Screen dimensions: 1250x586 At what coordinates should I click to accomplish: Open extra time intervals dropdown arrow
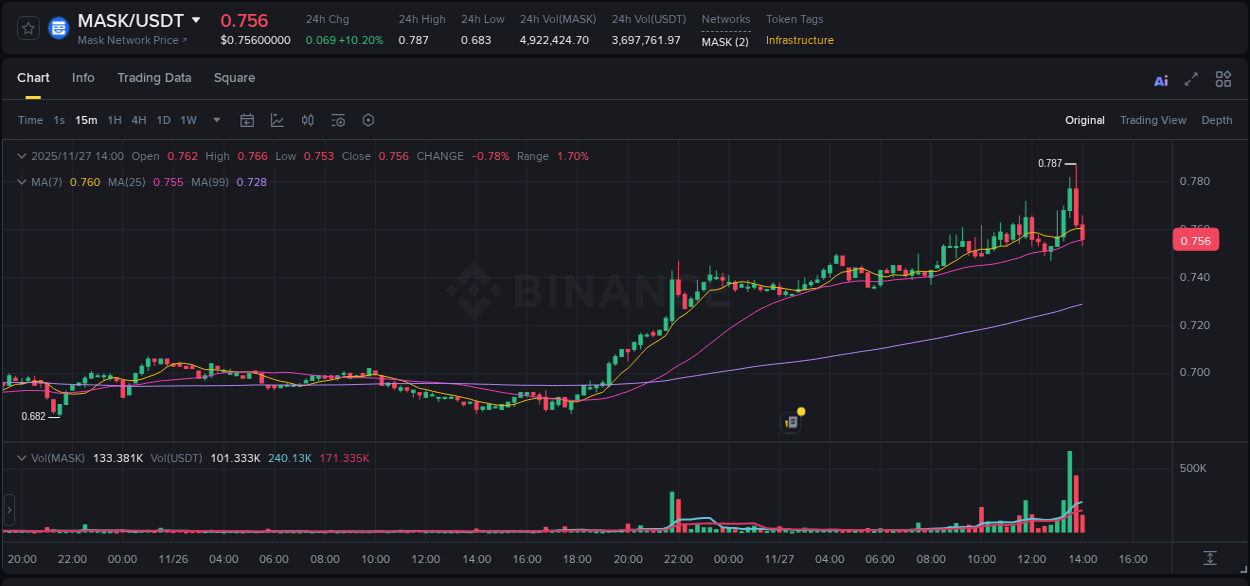click(x=215, y=120)
